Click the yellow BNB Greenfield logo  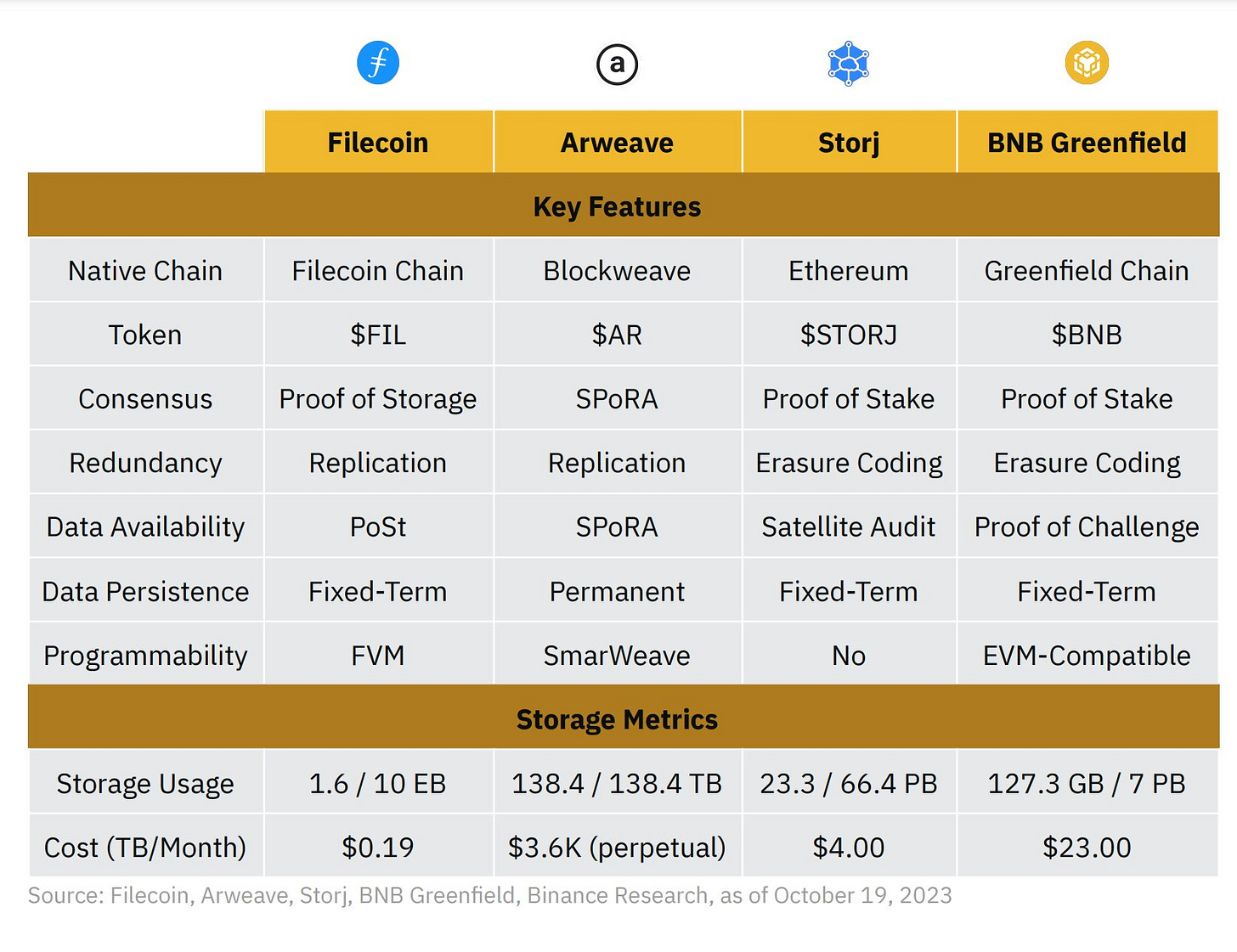pos(1087,63)
